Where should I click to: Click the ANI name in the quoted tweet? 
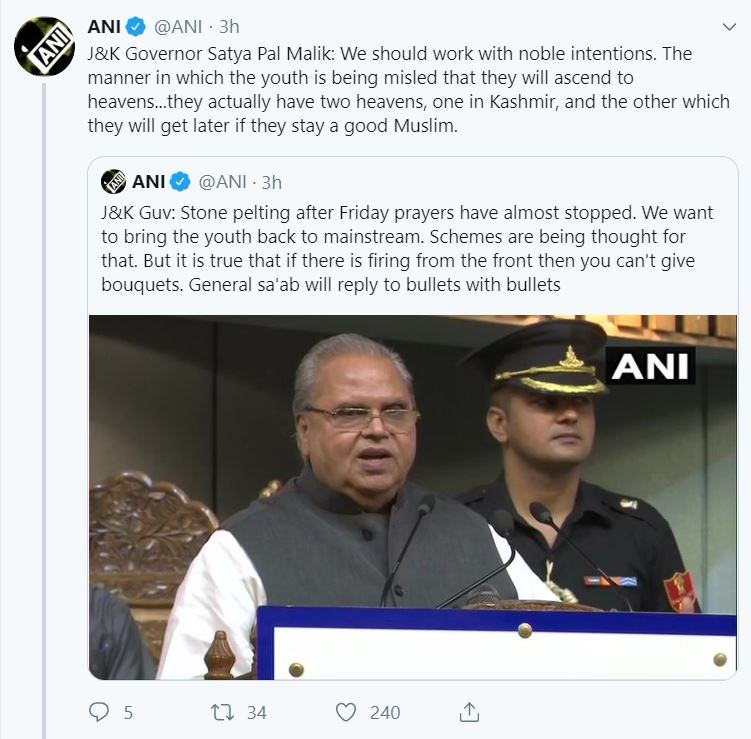(148, 182)
